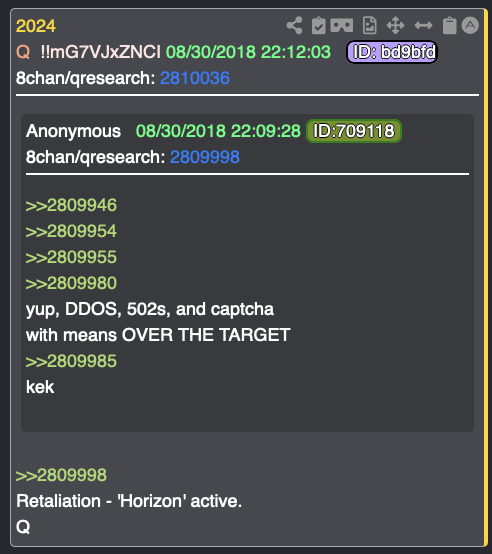Screen dimensions: 492x554
Task: Click the four-way move arrows icon
Action: point(395,25)
